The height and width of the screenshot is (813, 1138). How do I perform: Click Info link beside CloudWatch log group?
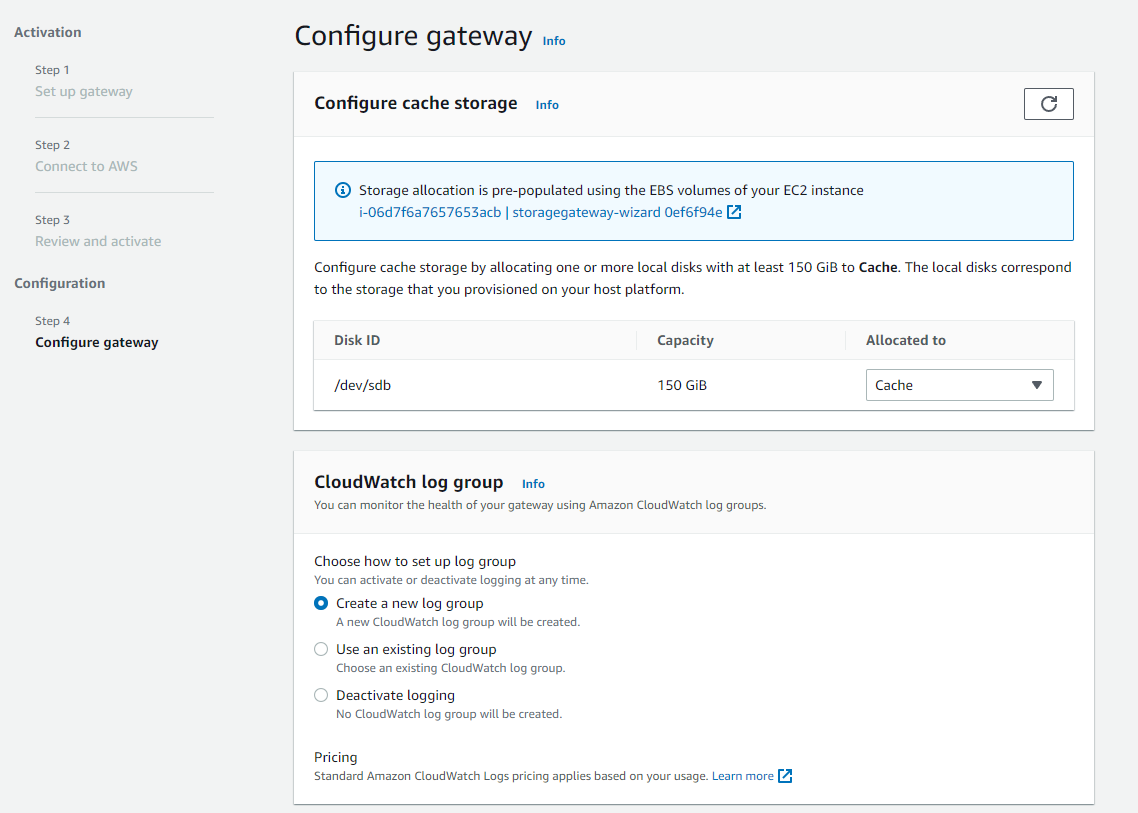pyautogui.click(x=533, y=484)
